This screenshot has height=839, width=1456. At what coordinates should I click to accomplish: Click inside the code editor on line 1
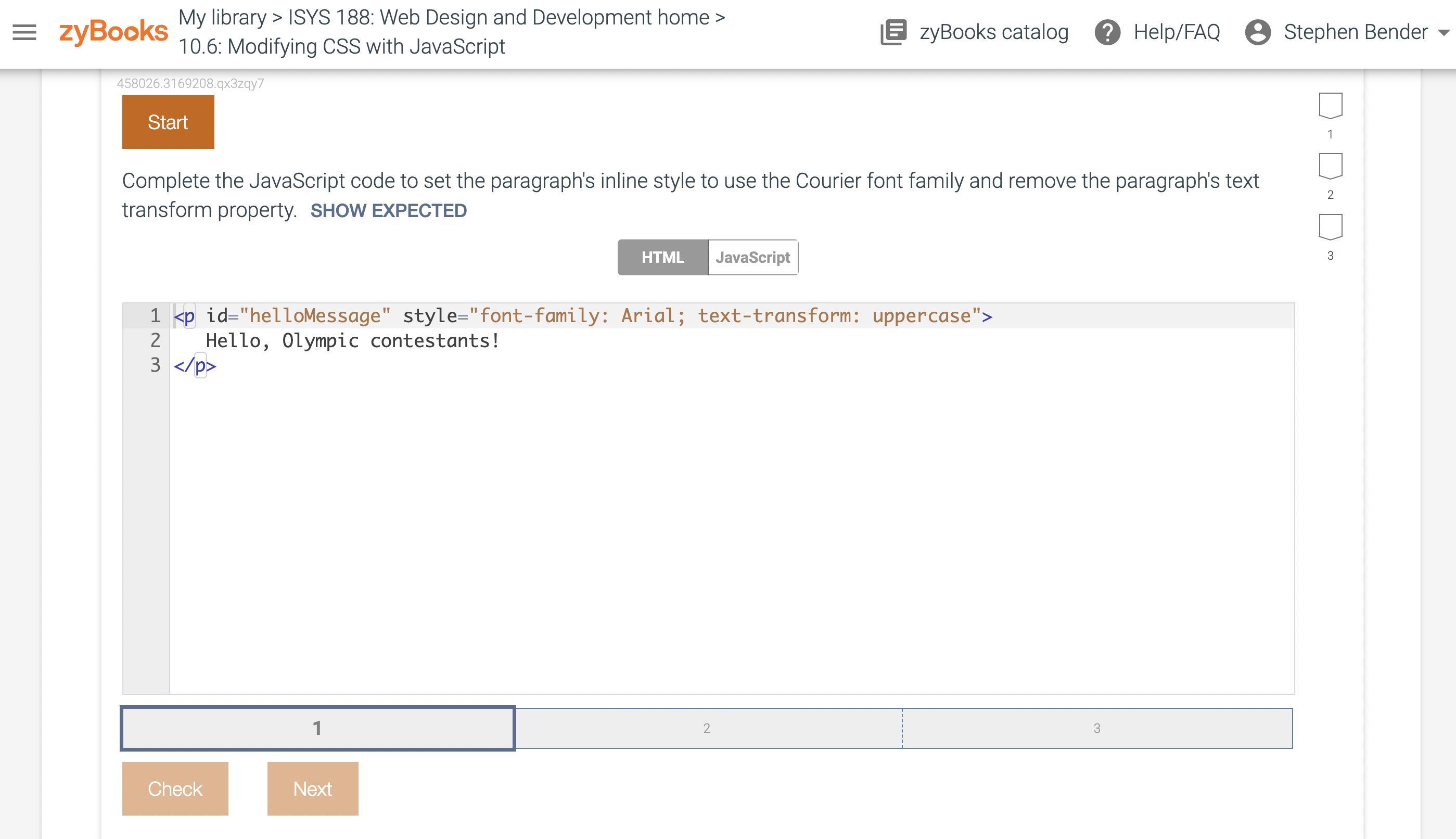tap(576, 315)
